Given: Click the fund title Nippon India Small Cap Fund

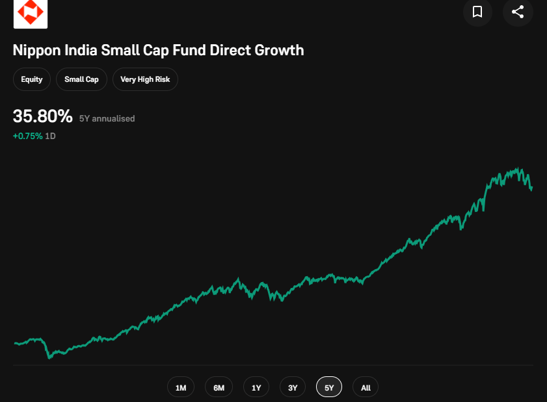Looking at the screenshot, I should pos(158,50).
